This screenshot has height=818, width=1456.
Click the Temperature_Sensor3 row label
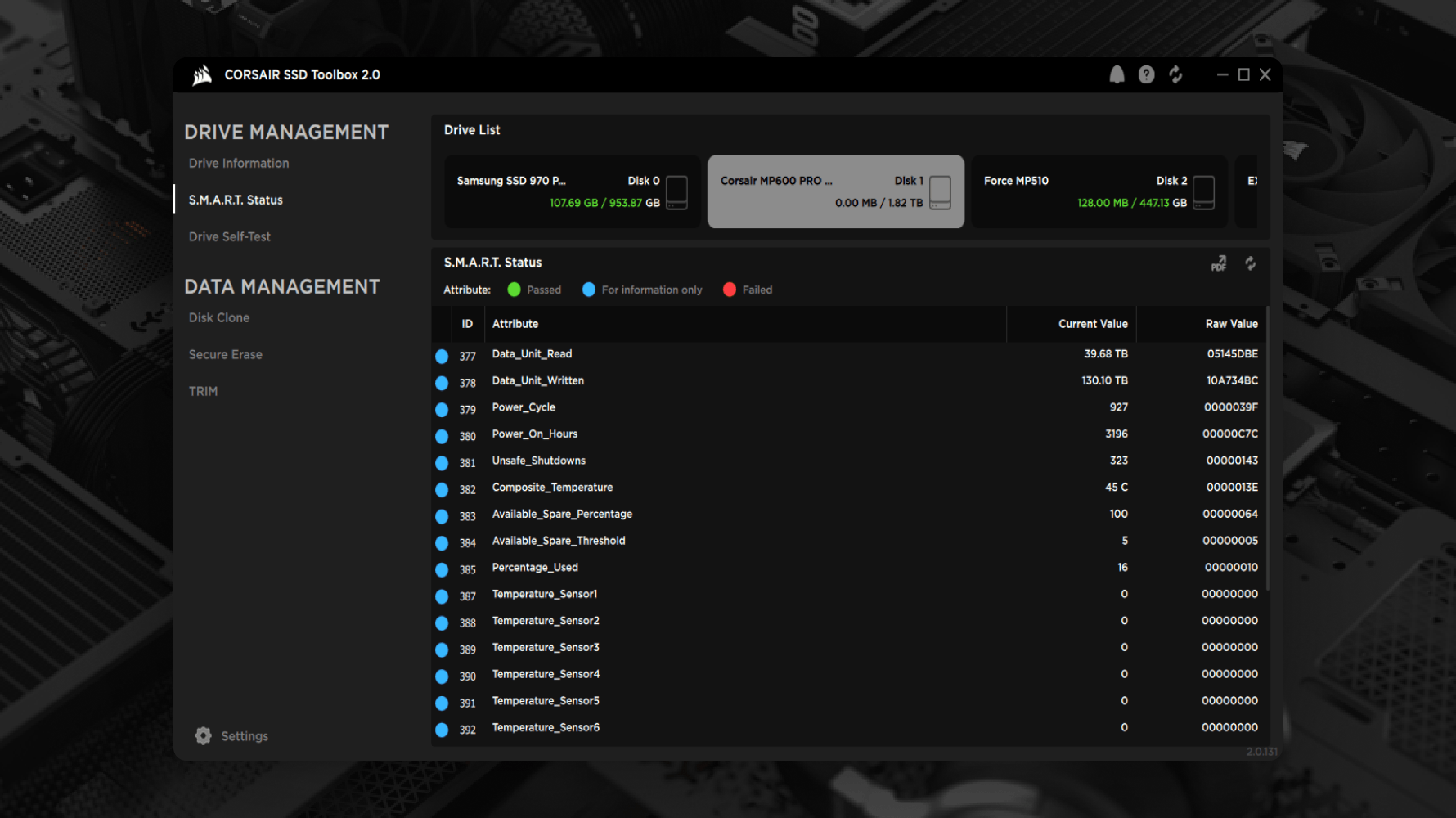546,647
